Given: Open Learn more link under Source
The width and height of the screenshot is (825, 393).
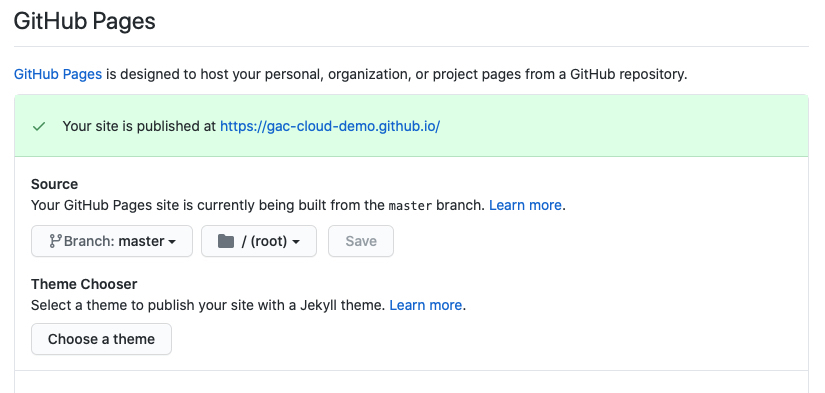Looking at the screenshot, I should [525, 205].
